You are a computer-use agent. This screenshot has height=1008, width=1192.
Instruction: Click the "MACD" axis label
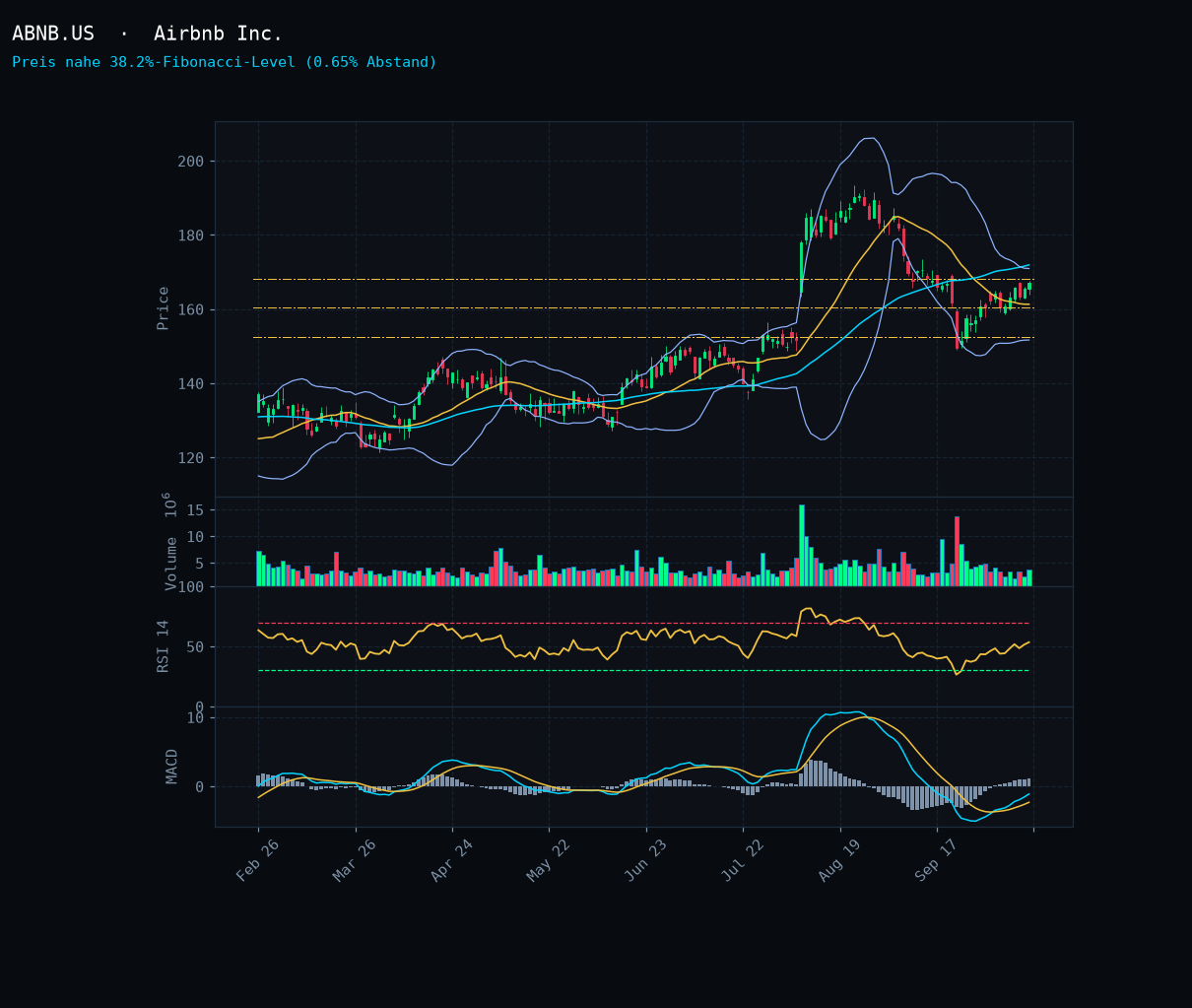172,767
